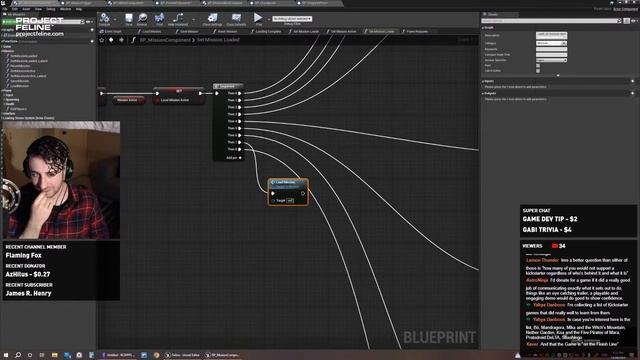This screenshot has width=640, height=360.
Task: Open the Category combo box in Details
Action: click(551, 43)
